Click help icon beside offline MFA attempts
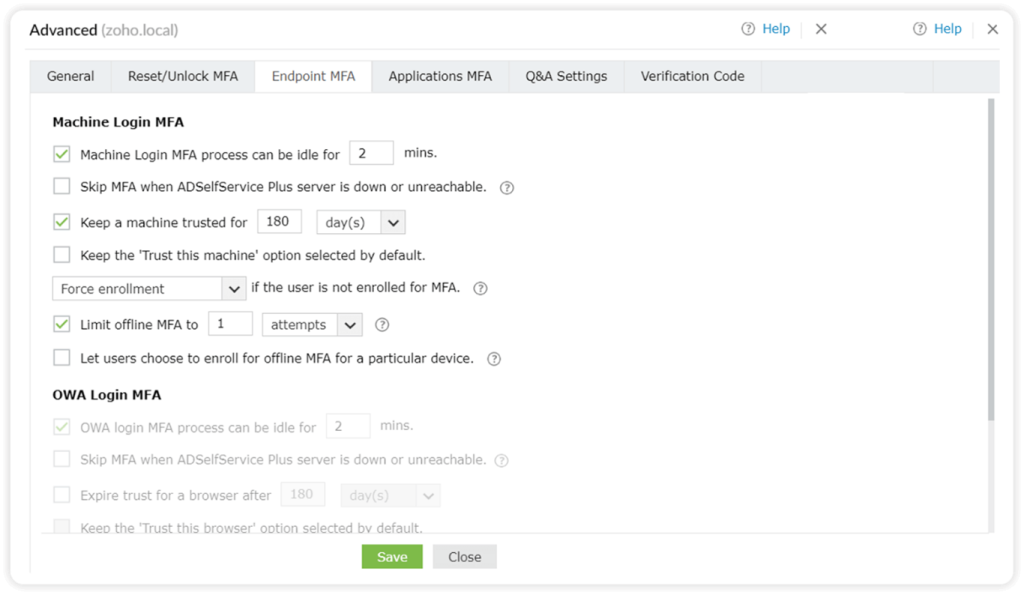This screenshot has height=595, width=1024. [x=381, y=325]
